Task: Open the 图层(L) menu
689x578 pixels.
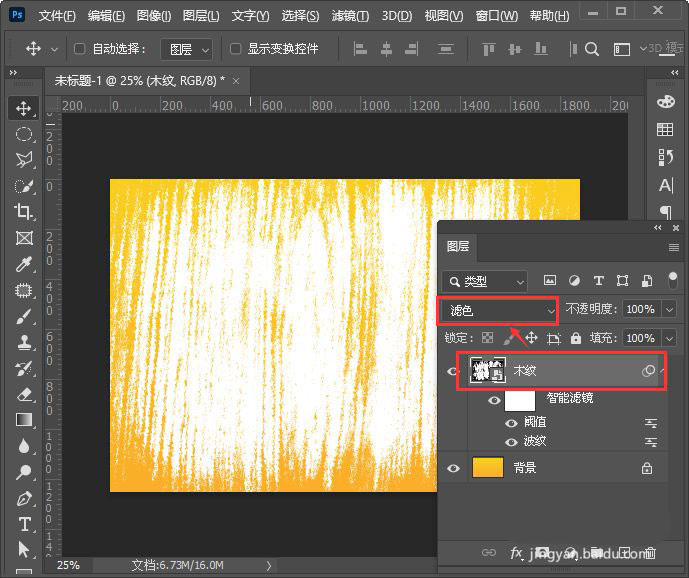Action: [202, 16]
